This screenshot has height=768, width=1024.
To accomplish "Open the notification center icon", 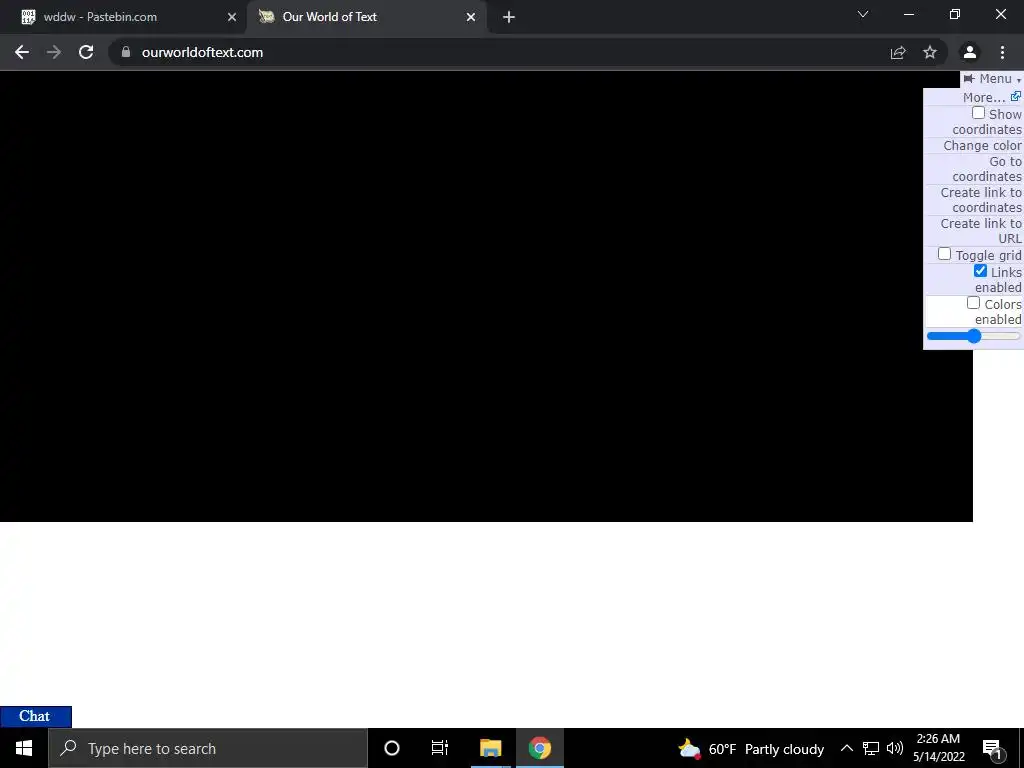I will (993, 749).
